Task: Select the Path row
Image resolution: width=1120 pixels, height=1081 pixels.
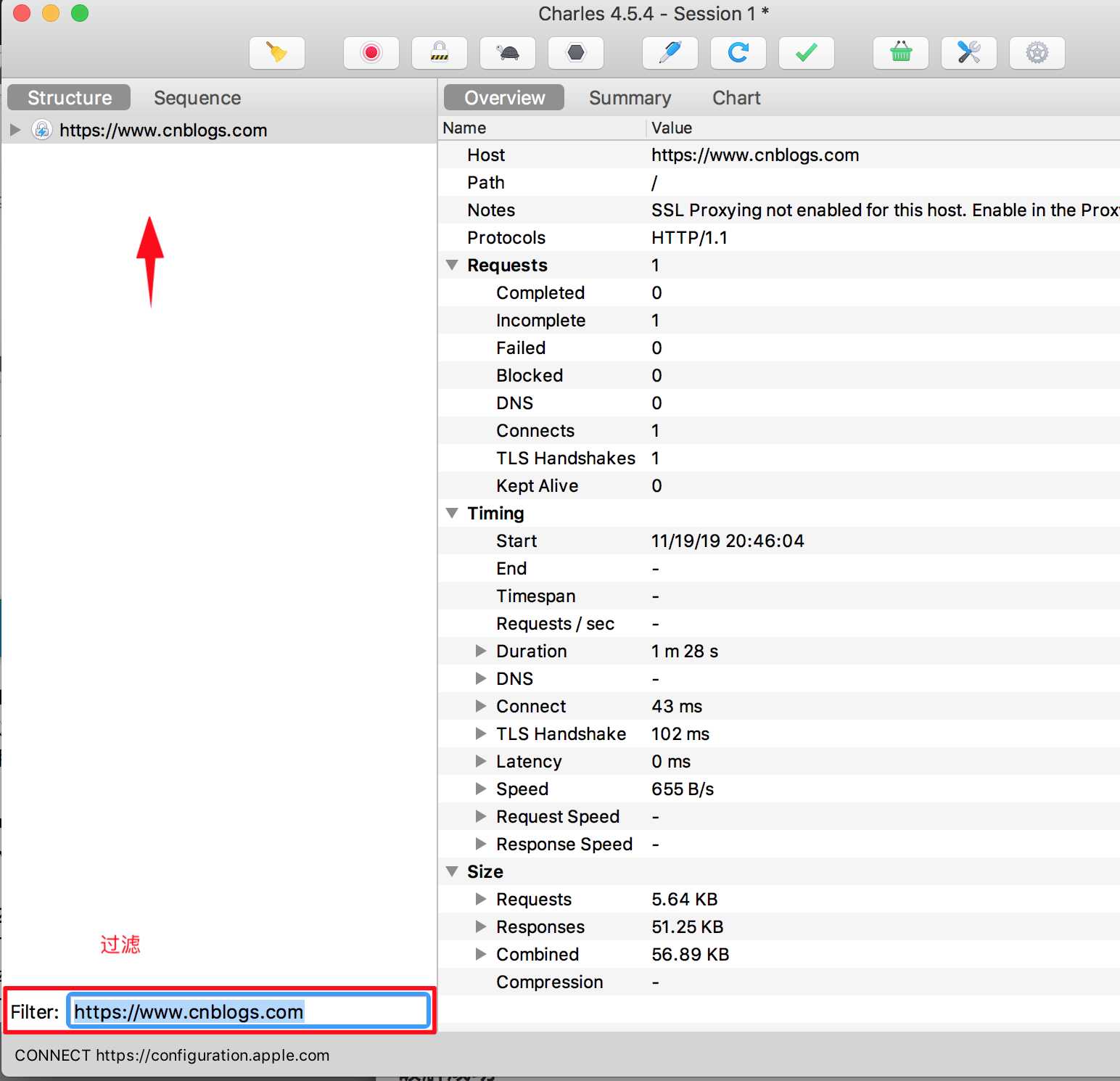Action: 779,182
